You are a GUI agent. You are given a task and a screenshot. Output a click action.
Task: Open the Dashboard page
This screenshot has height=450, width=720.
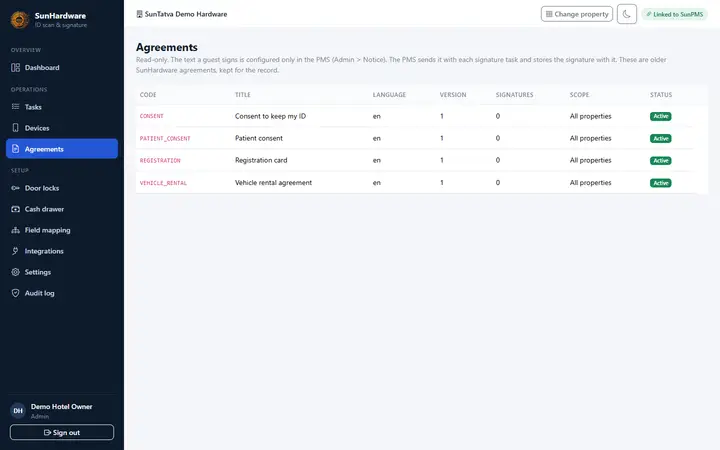click(x=42, y=68)
